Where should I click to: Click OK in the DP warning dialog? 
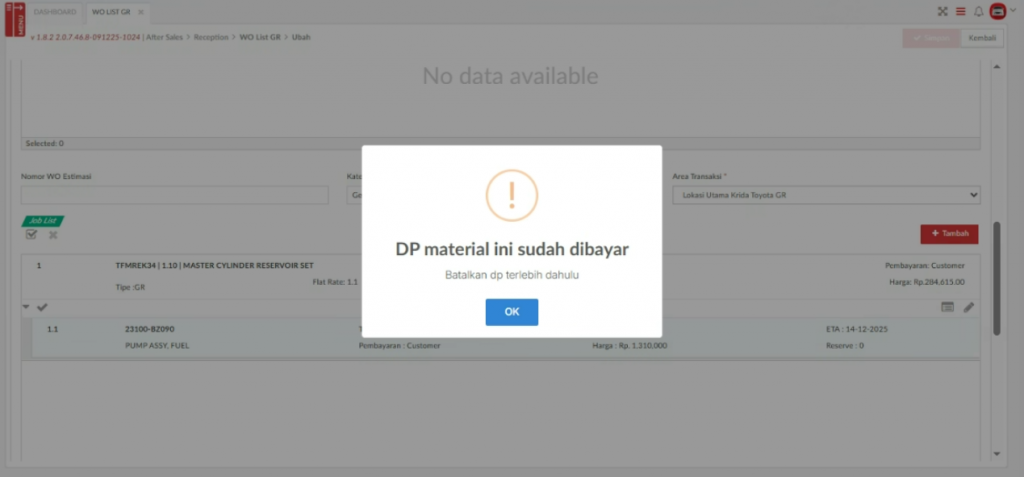pos(511,312)
